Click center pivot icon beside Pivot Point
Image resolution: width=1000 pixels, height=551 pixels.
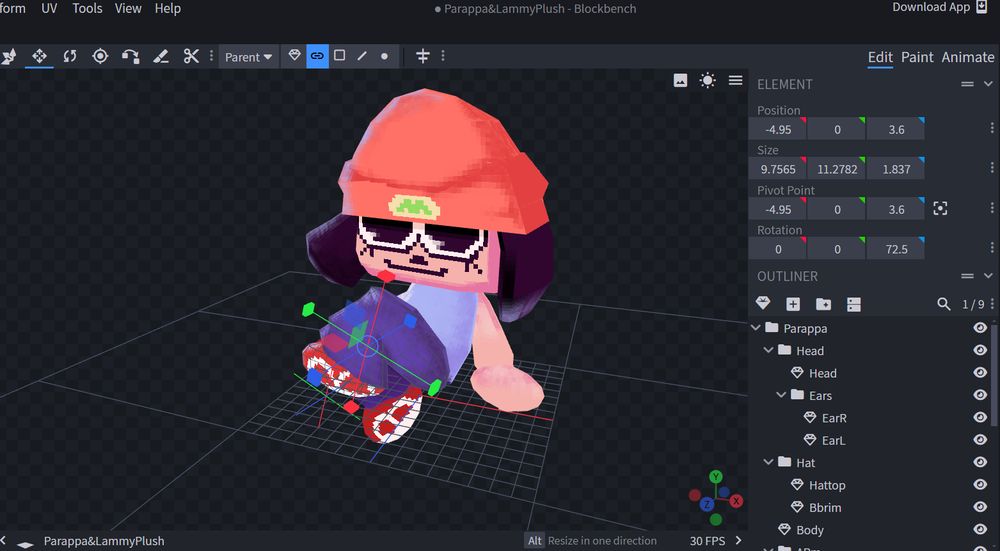coord(940,209)
